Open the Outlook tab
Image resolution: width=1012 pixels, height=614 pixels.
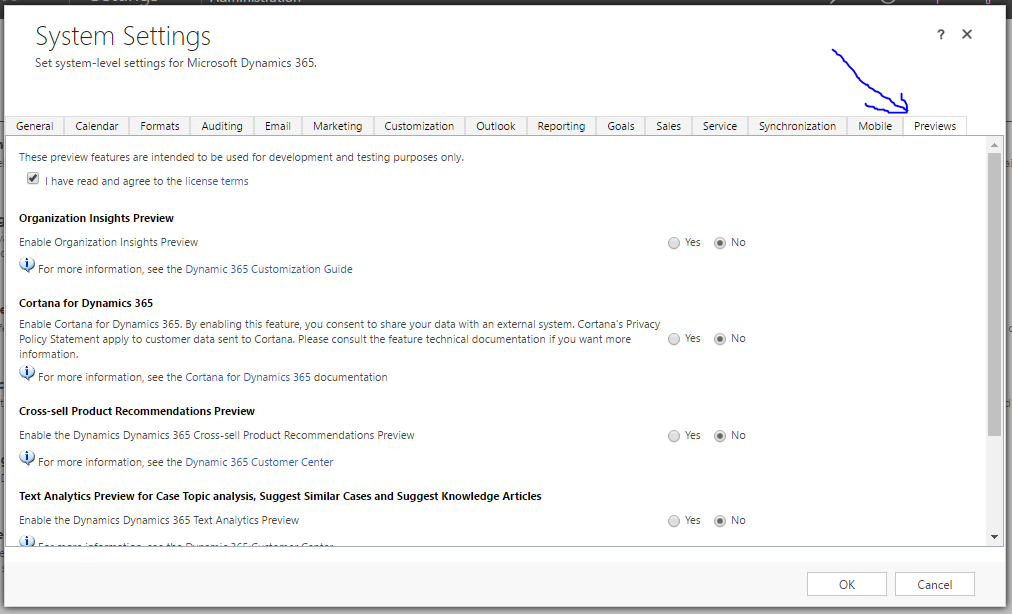click(x=496, y=126)
